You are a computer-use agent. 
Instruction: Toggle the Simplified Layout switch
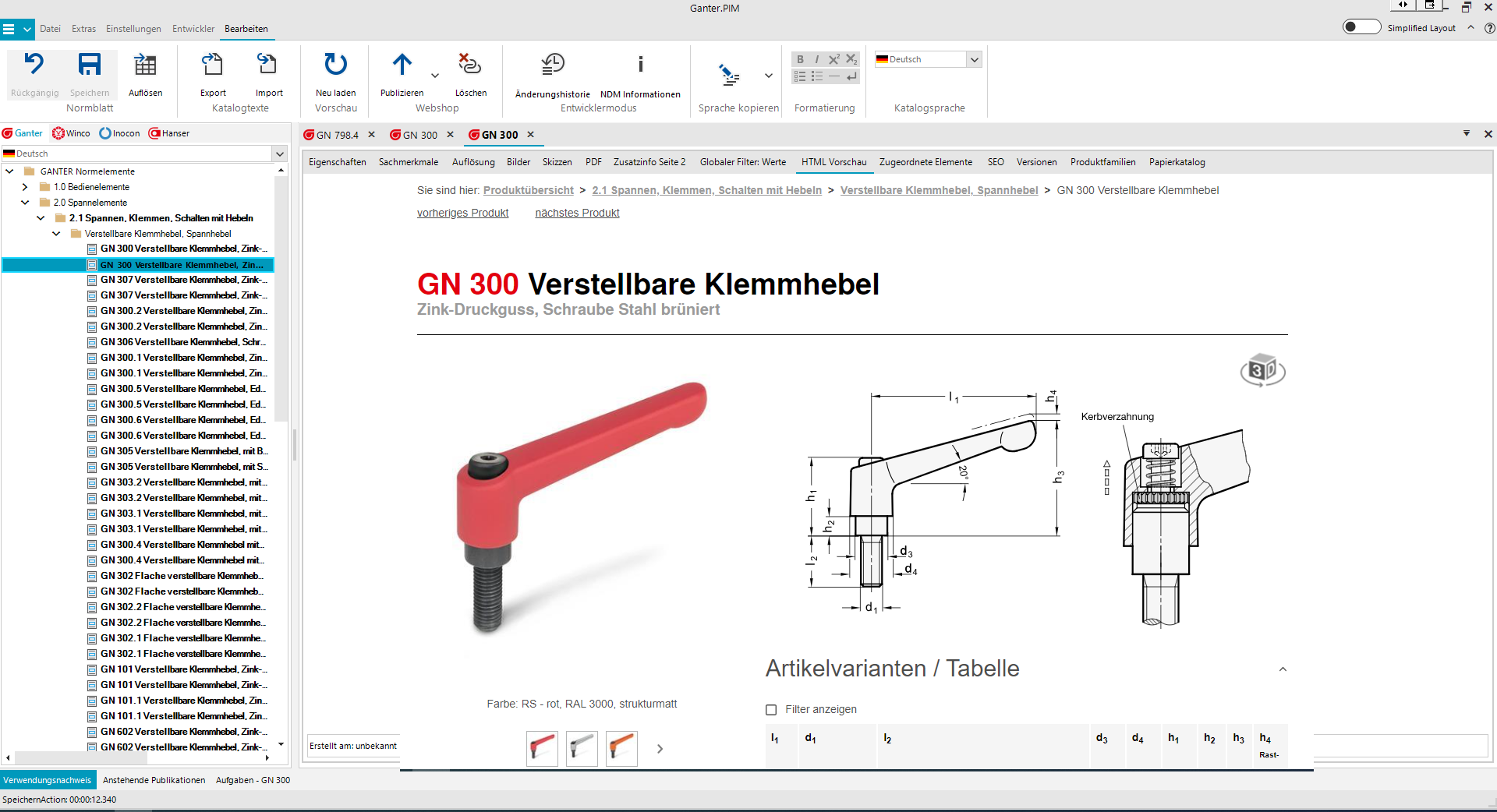coord(1361,27)
